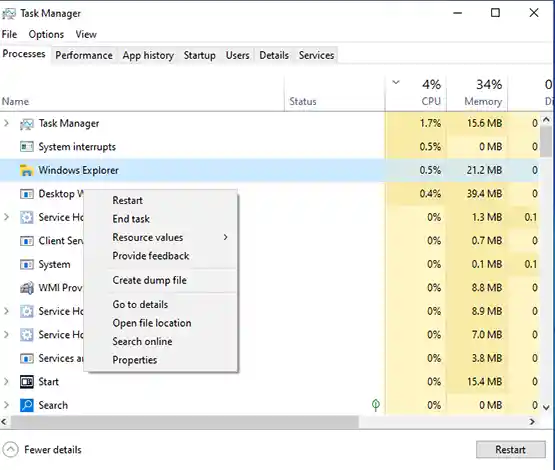Viewport: 555px width, 470px height.
Task: Expand the Search process group
Action: tap(6, 405)
